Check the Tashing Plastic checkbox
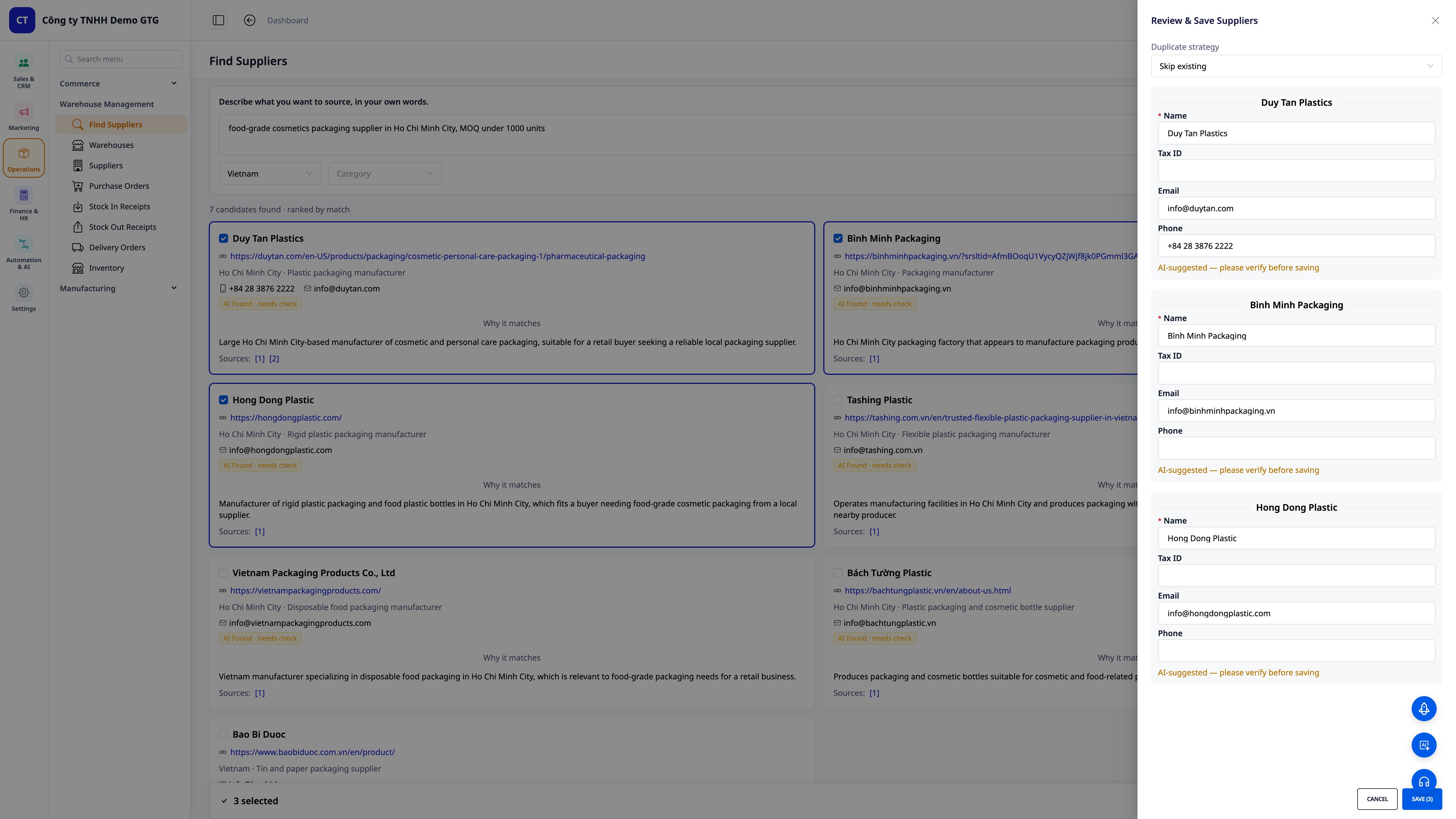1456x819 pixels. 838,400
